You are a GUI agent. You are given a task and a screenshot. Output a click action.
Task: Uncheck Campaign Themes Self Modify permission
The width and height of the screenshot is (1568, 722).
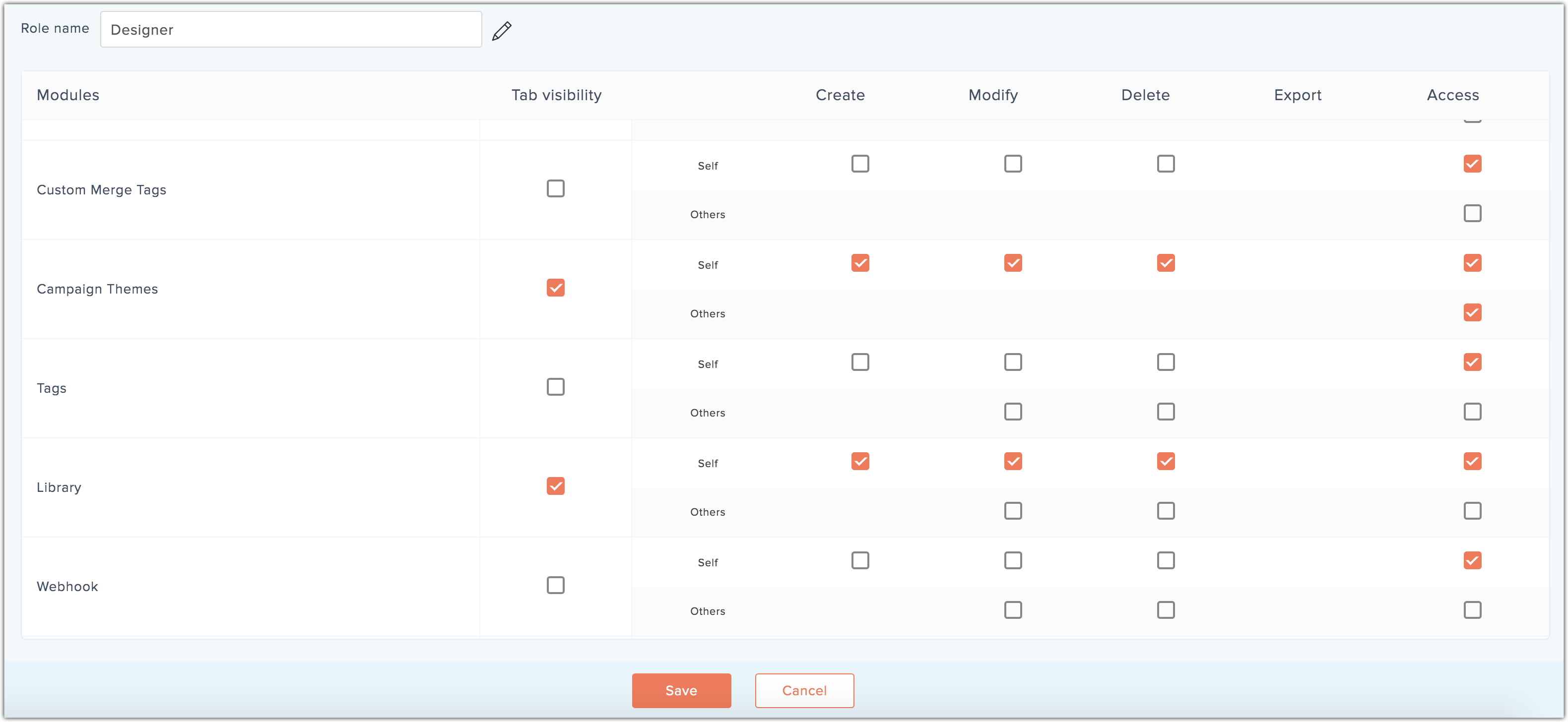point(1013,263)
